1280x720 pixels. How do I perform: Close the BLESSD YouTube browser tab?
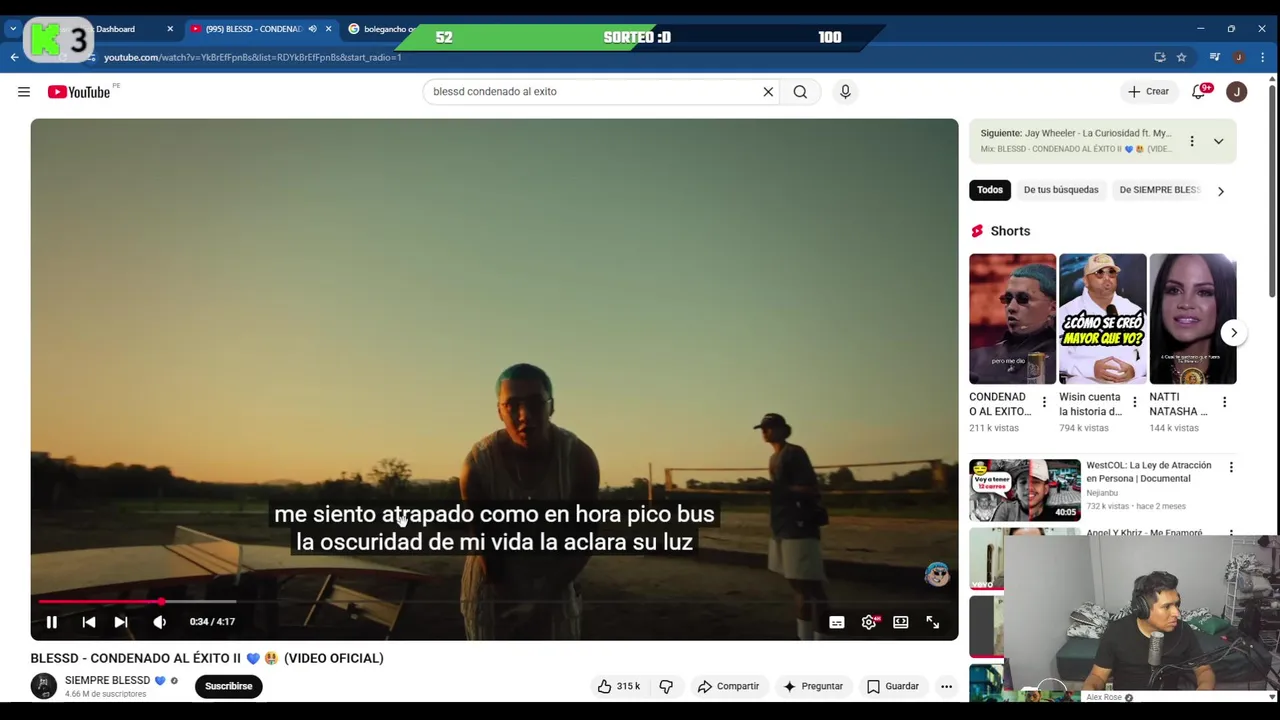click(x=328, y=29)
